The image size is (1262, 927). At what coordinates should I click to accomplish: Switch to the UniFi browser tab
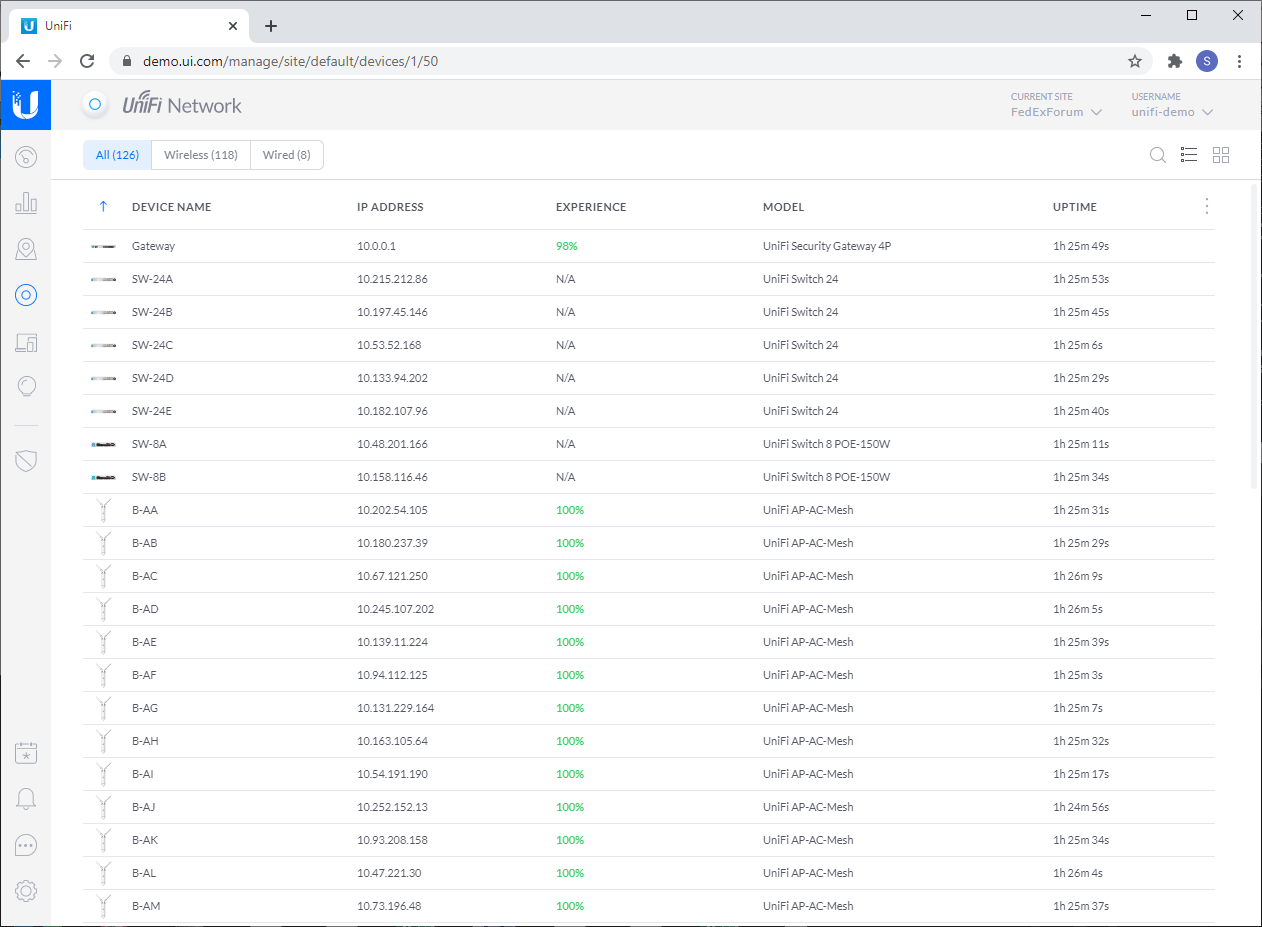pos(131,26)
